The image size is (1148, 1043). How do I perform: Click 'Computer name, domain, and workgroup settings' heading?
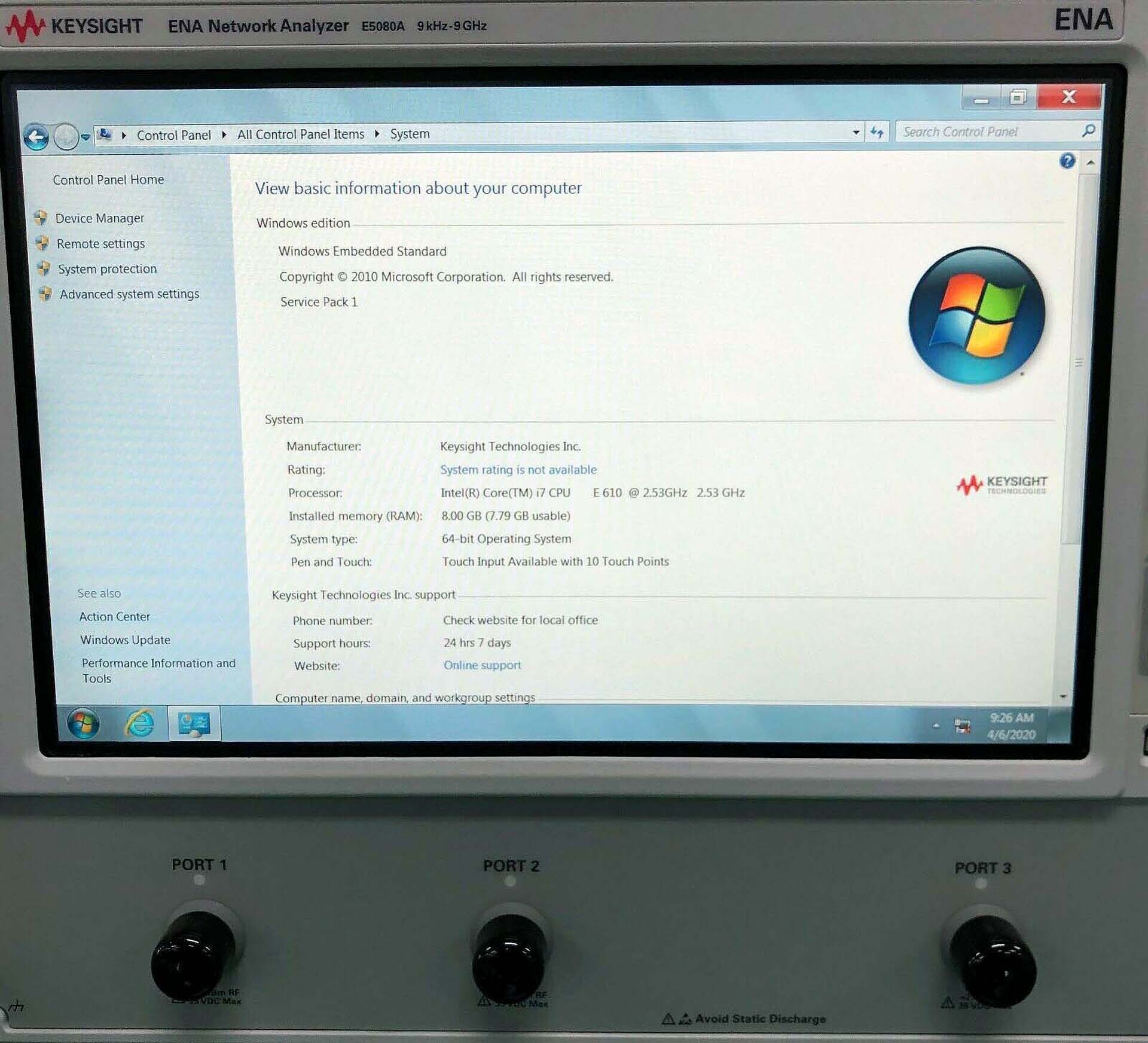click(x=405, y=698)
